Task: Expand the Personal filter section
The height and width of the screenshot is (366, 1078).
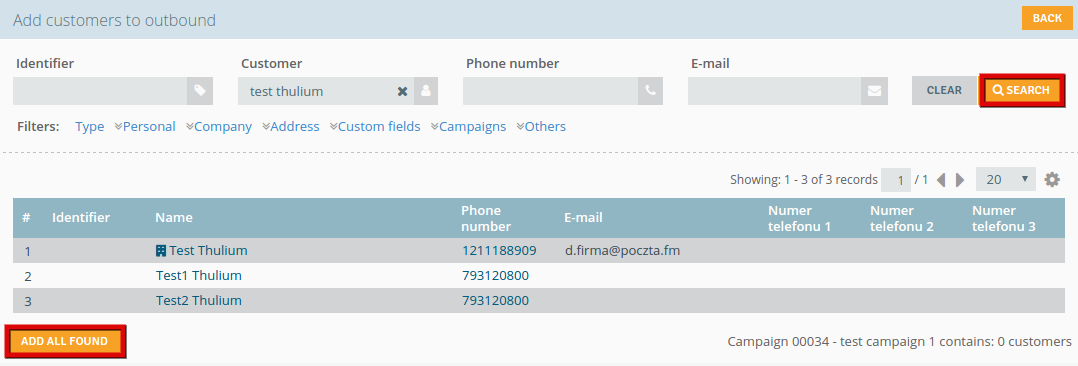Action: (145, 127)
